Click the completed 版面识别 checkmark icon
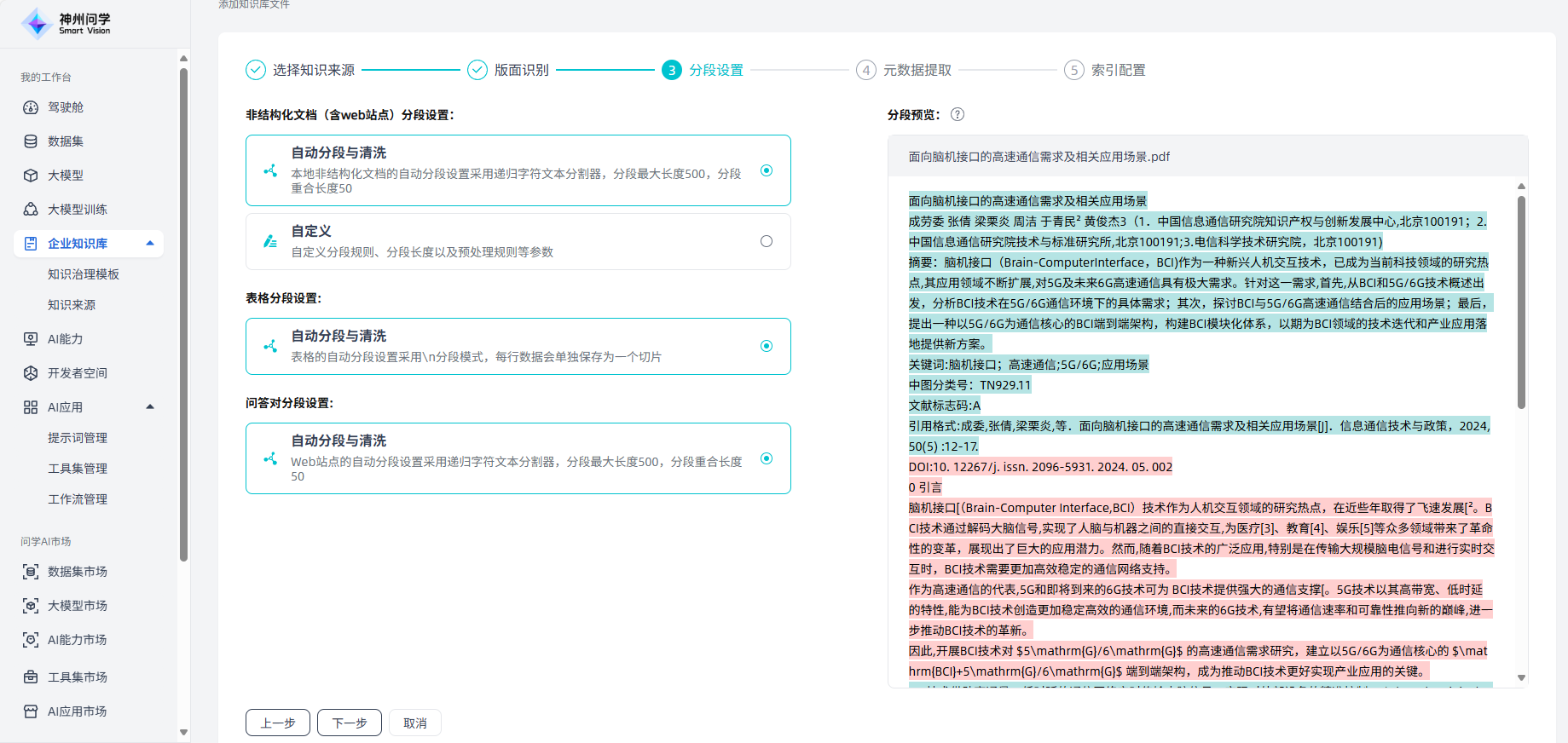The image size is (1568, 743). (x=477, y=70)
